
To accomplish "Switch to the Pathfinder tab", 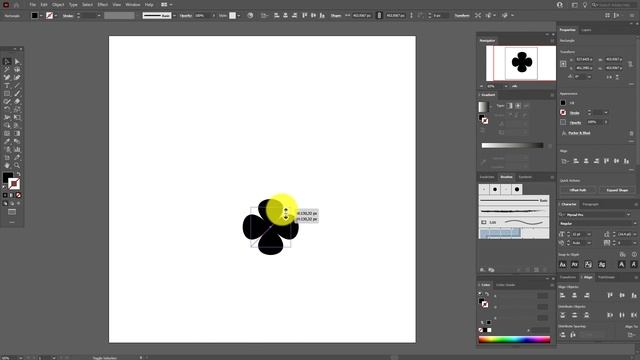I will [x=606, y=277].
